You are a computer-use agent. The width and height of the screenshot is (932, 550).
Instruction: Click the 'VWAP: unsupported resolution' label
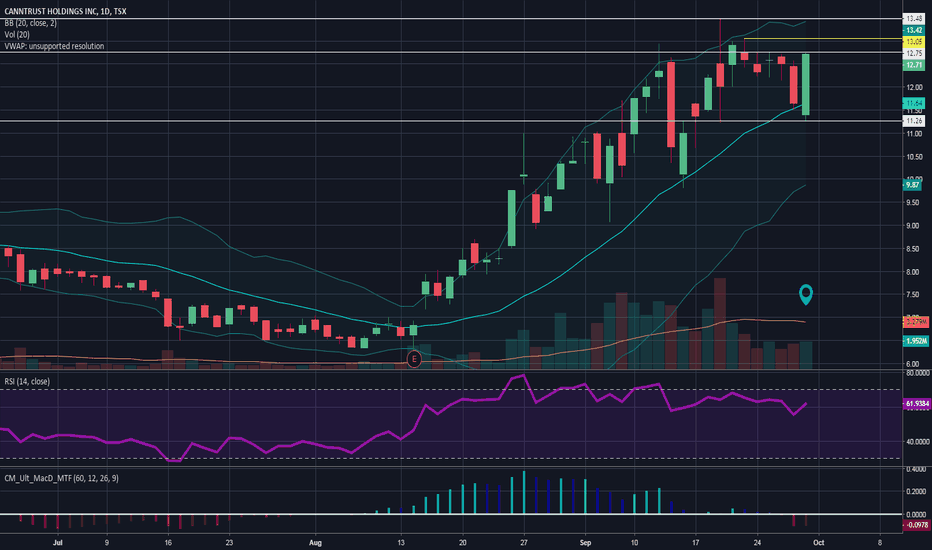click(x=54, y=46)
